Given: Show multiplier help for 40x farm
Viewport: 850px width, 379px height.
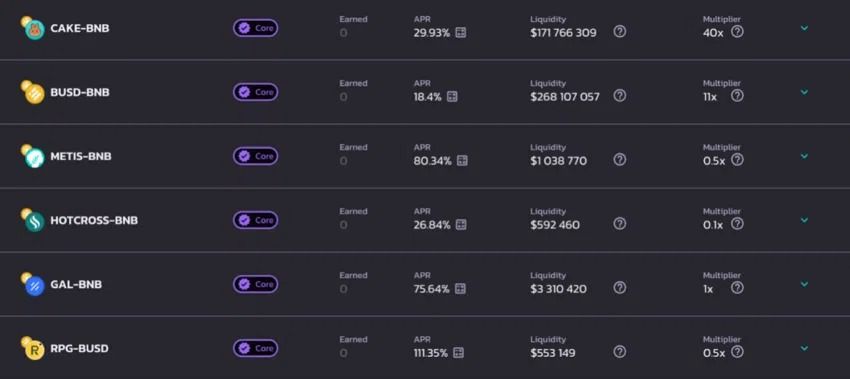Looking at the screenshot, I should pyautogui.click(x=737, y=31).
